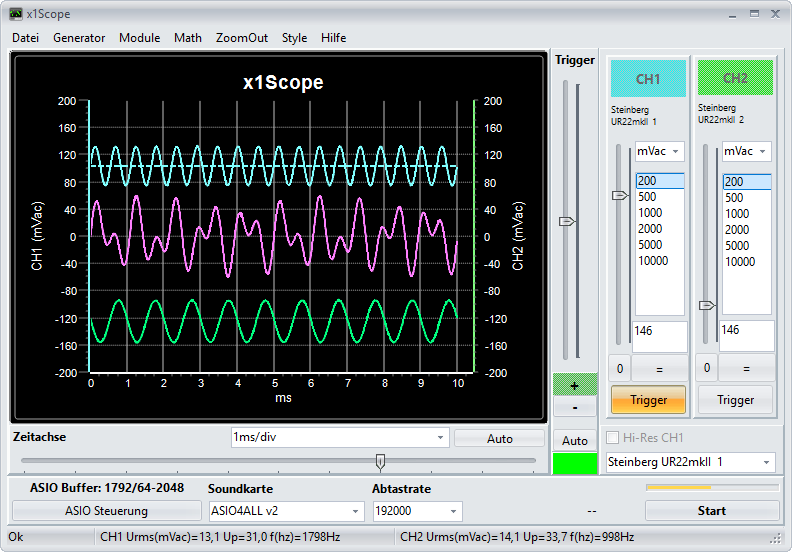Click CH1 equals button

[x=660, y=368]
